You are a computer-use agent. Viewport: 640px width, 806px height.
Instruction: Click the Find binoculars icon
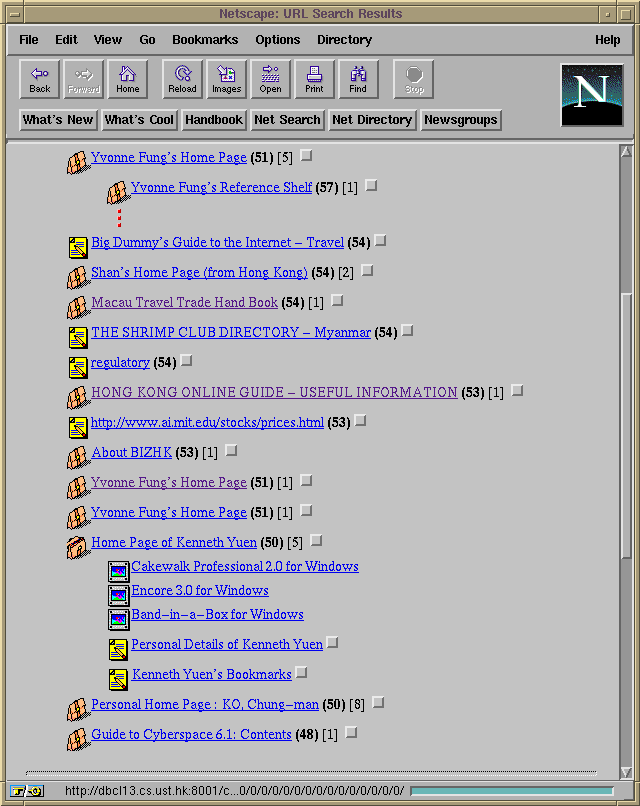click(x=358, y=79)
